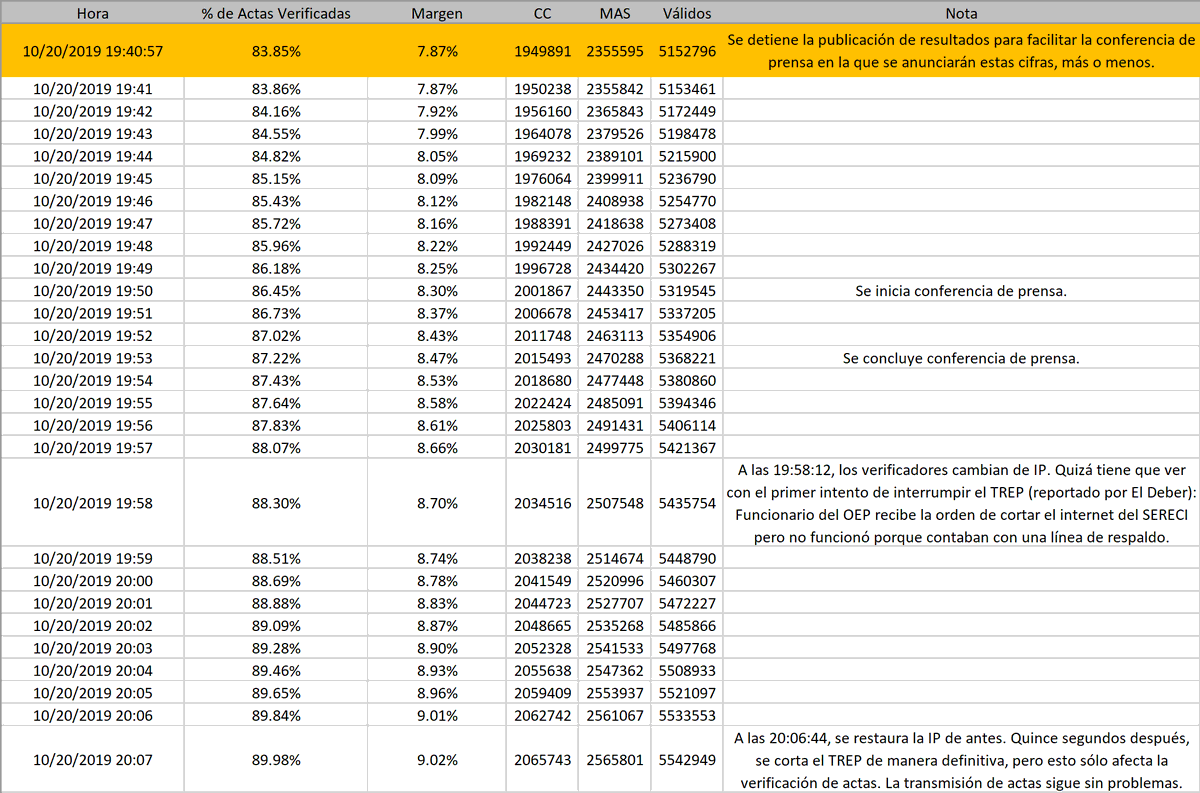Click the 'Nota' column header

pos(960,14)
